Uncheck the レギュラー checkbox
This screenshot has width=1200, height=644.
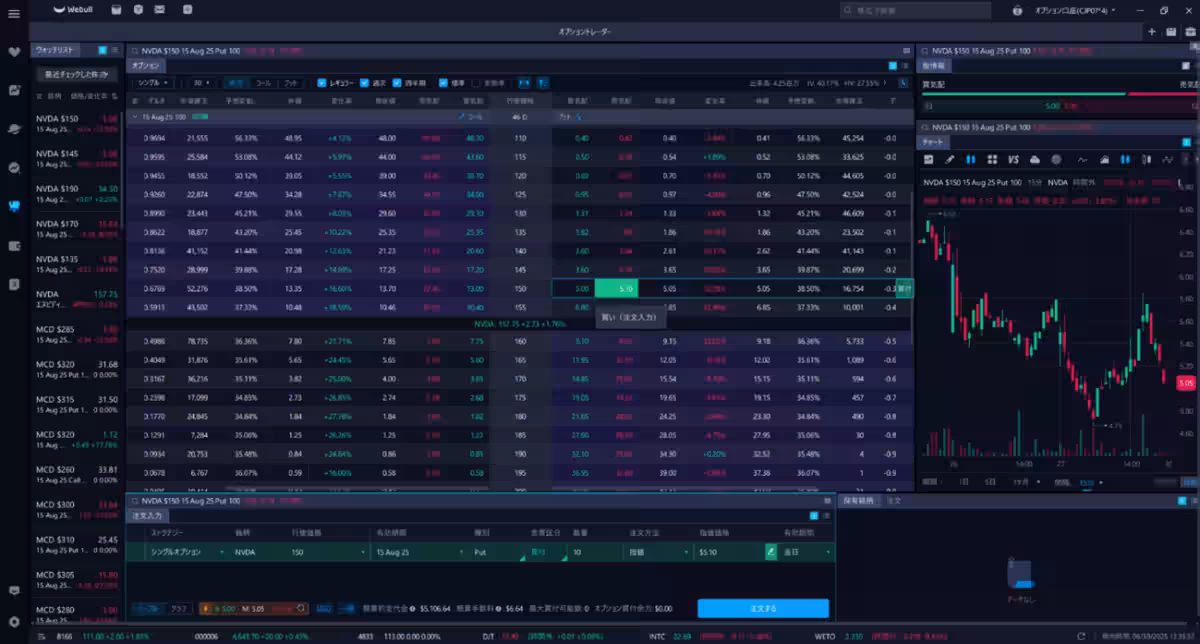322,83
